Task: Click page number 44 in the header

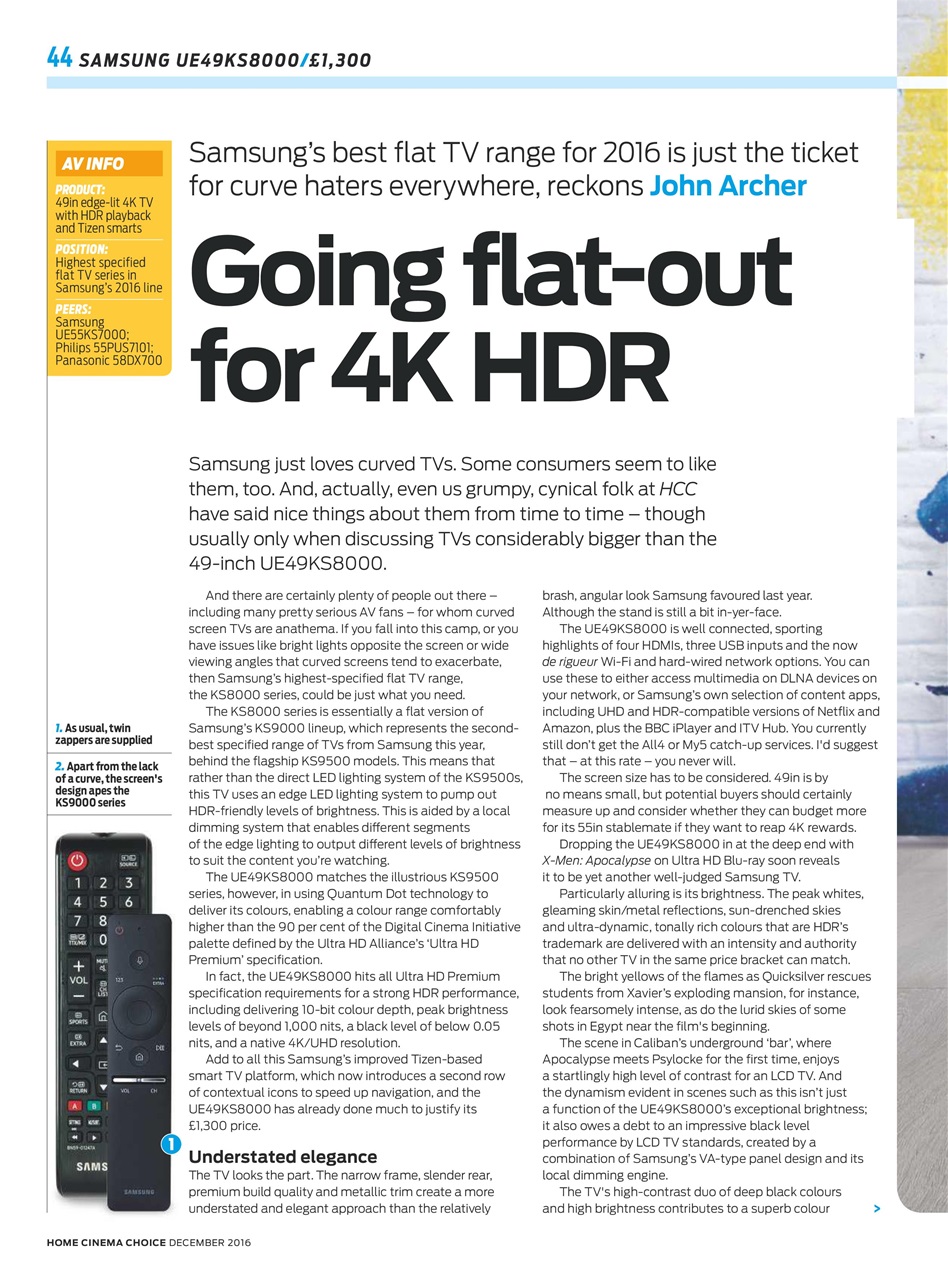Action: point(59,58)
